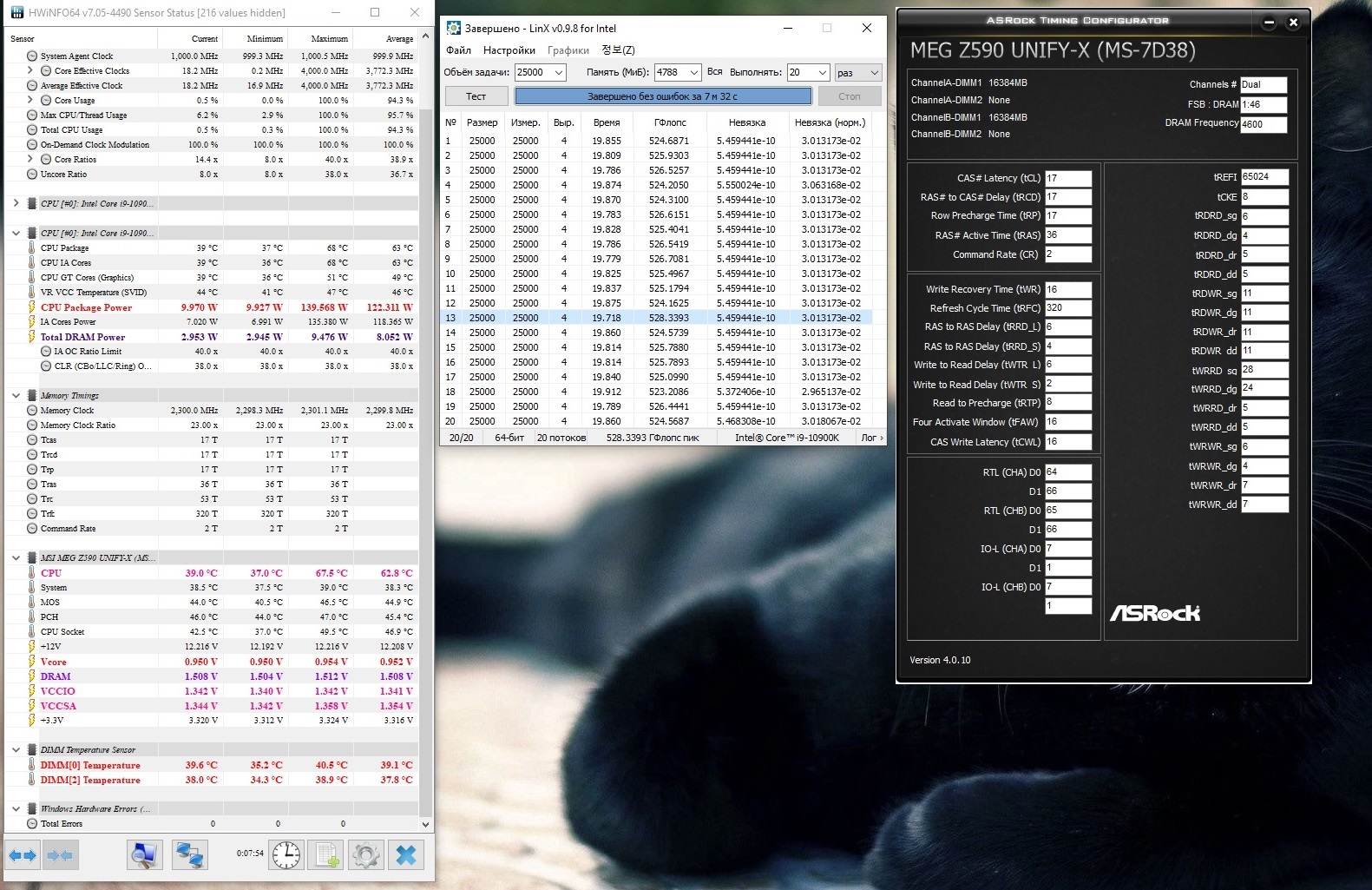The image size is (1372, 890).
Task: Open the 정보(Z) menu in LinX
Action: click(618, 50)
